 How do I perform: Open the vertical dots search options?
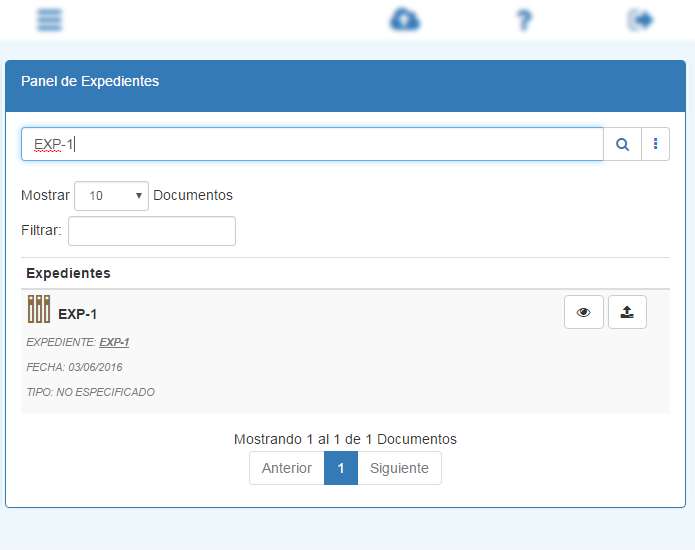(x=655, y=144)
